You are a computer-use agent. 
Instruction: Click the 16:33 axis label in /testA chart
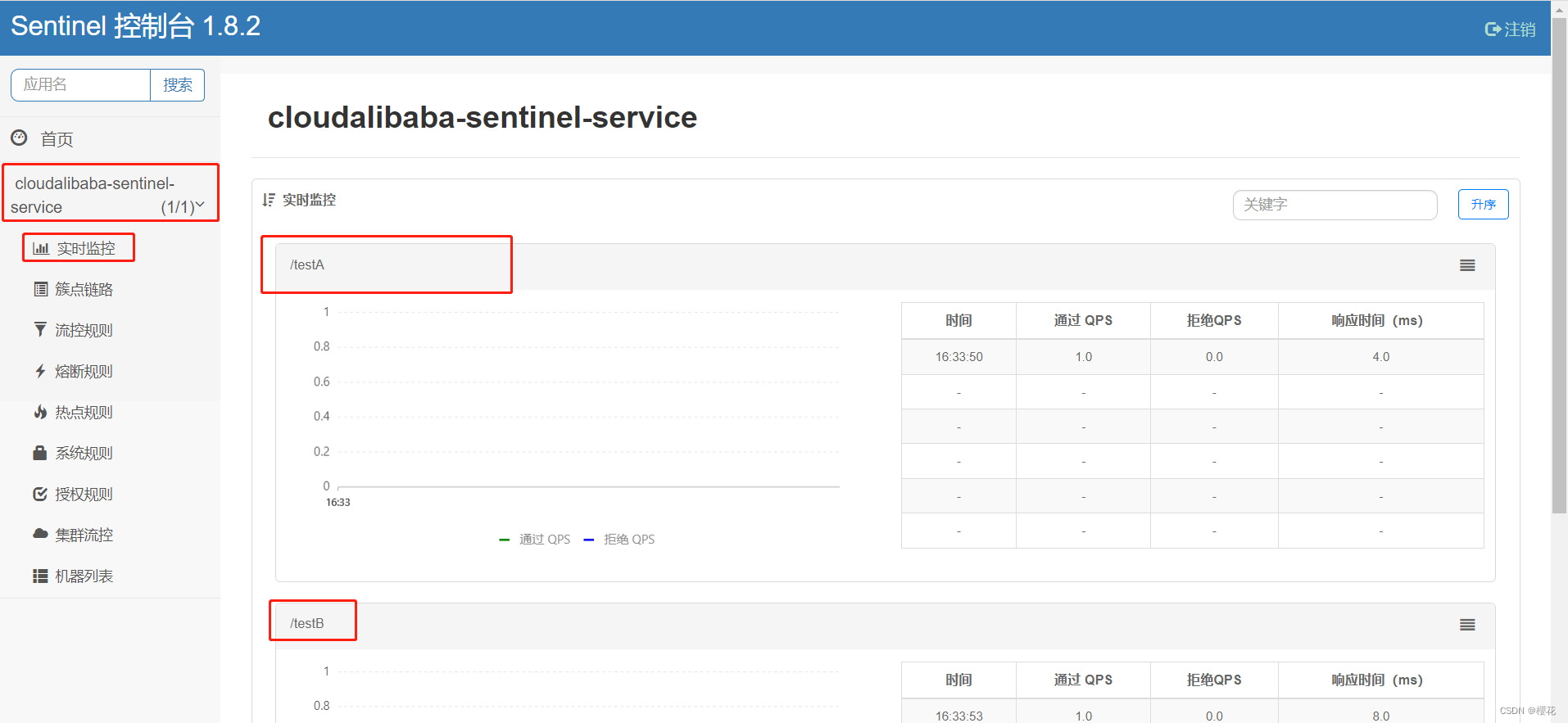pos(338,502)
